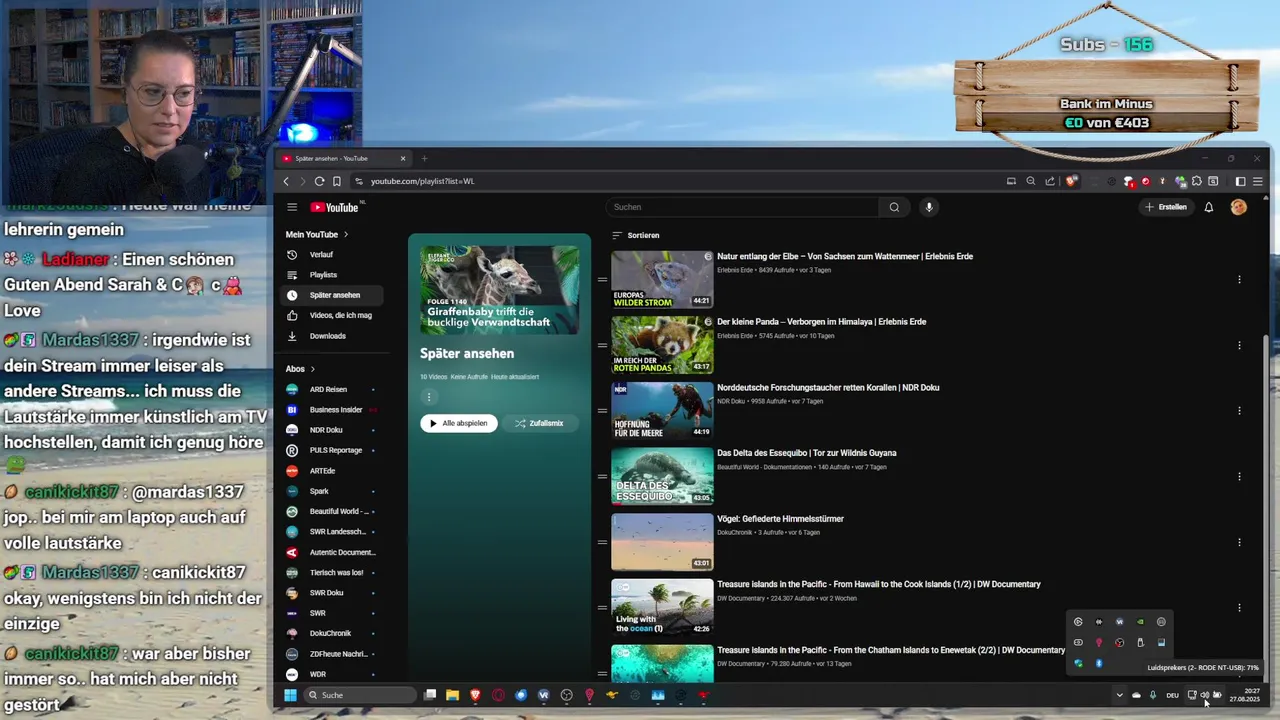The image size is (1280, 720).
Task: Open Downloads in the sidebar
Action: (x=330, y=336)
